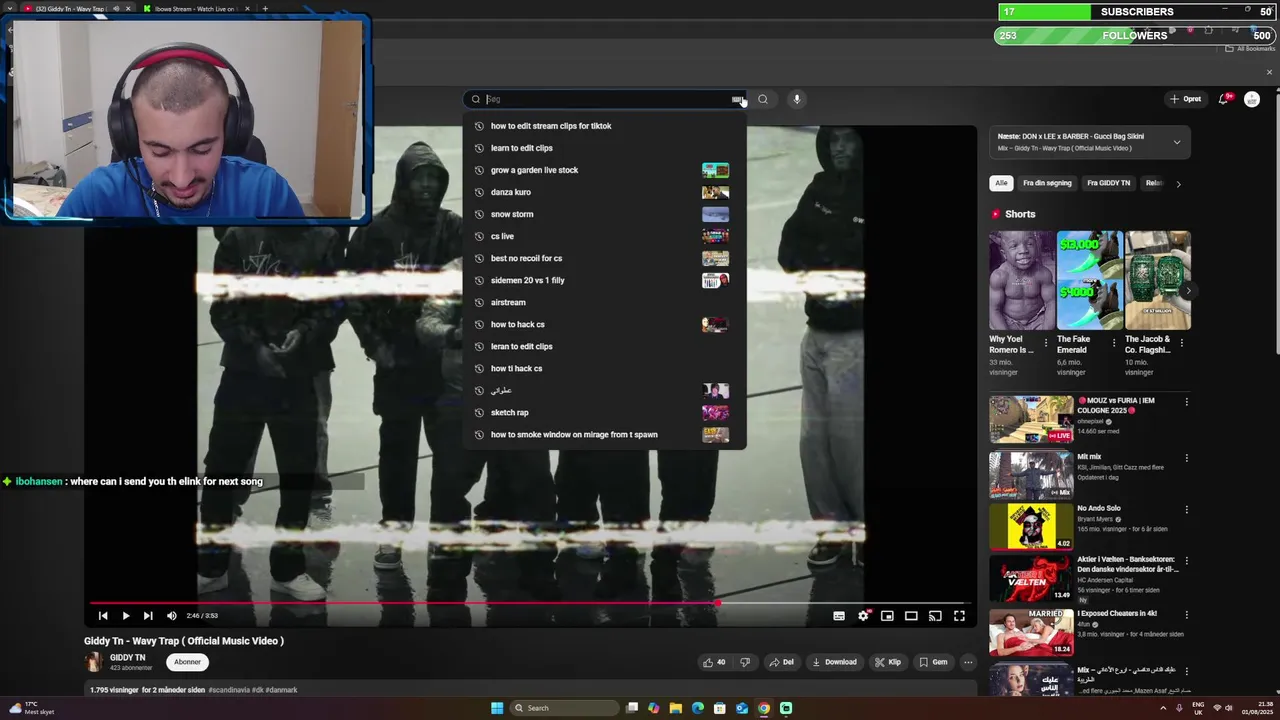The height and width of the screenshot is (720, 1280).
Task: Click the Windows taskbar Search box
Action: pos(564,708)
